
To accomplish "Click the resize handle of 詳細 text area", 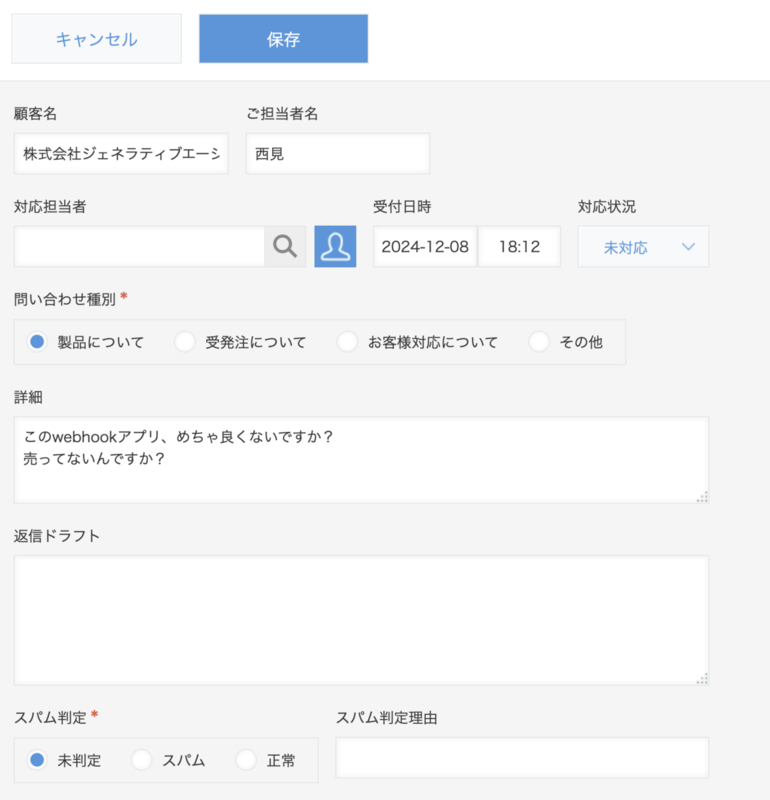I will coord(703,497).
